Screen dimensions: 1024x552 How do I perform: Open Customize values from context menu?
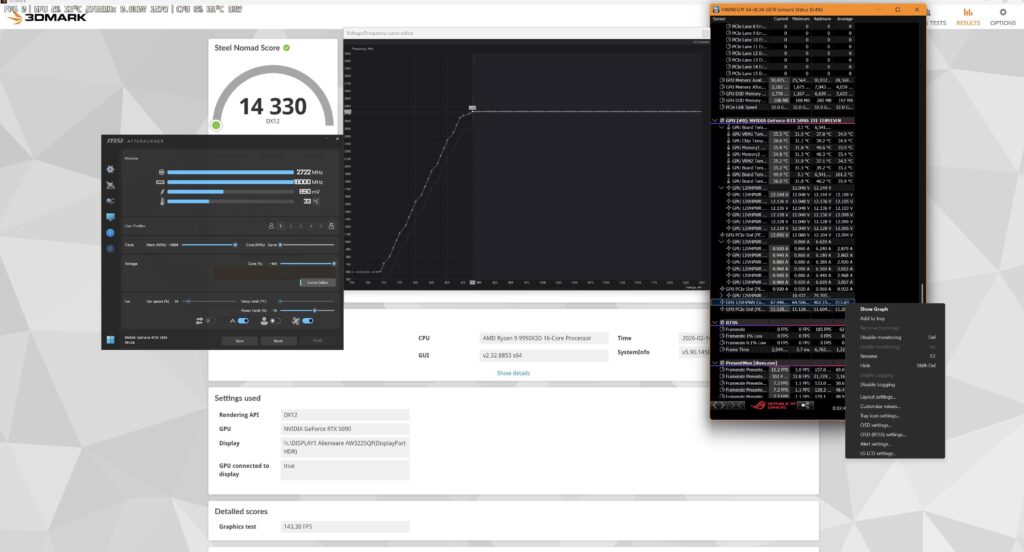point(895,406)
